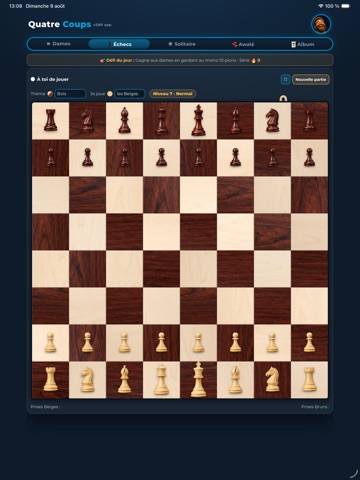The width and height of the screenshot is (360, 480).
Task: Click the brown king on e8
Action: 198,121
